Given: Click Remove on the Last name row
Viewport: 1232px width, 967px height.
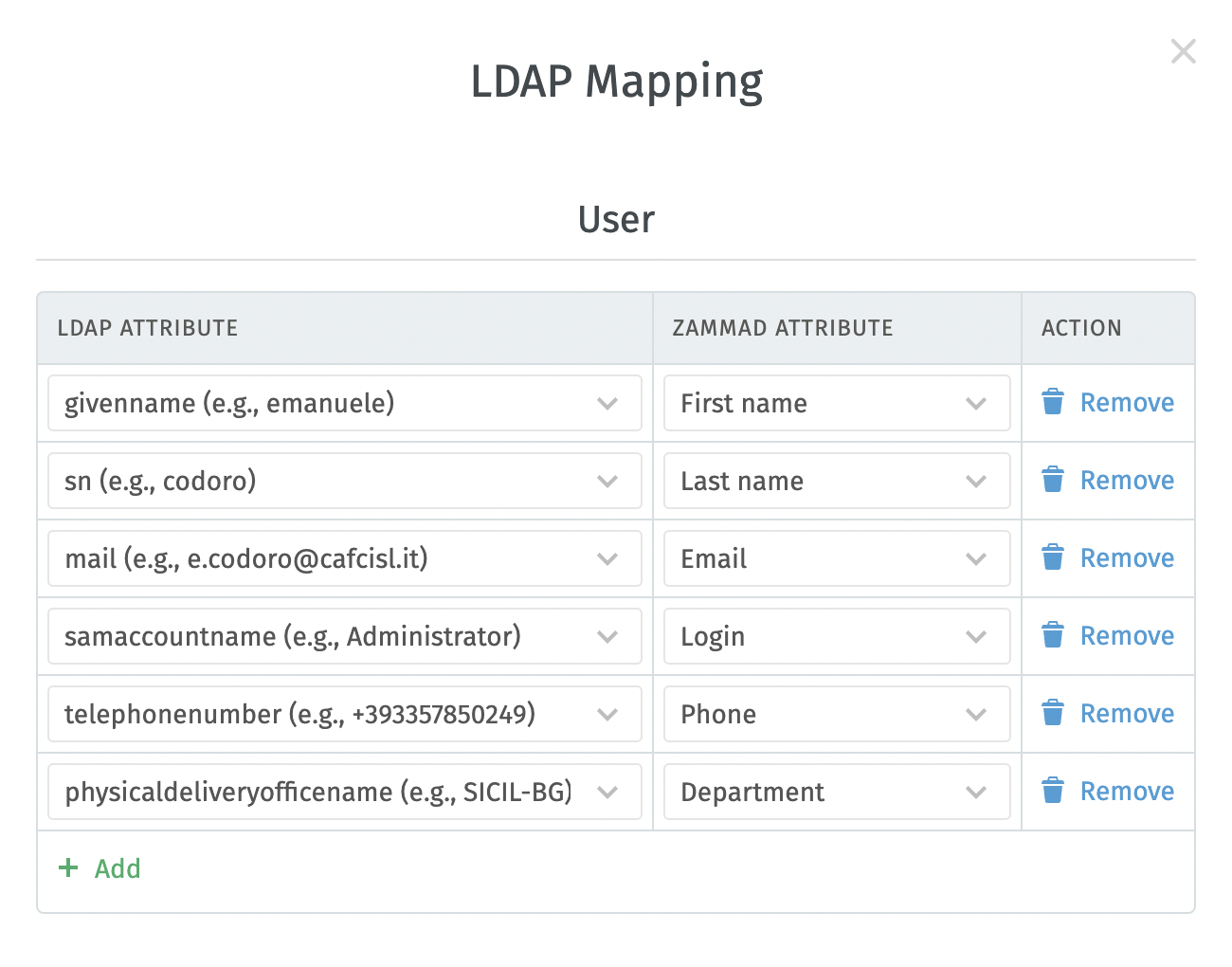Looking at the screenshot, I should coord(1127,480).
